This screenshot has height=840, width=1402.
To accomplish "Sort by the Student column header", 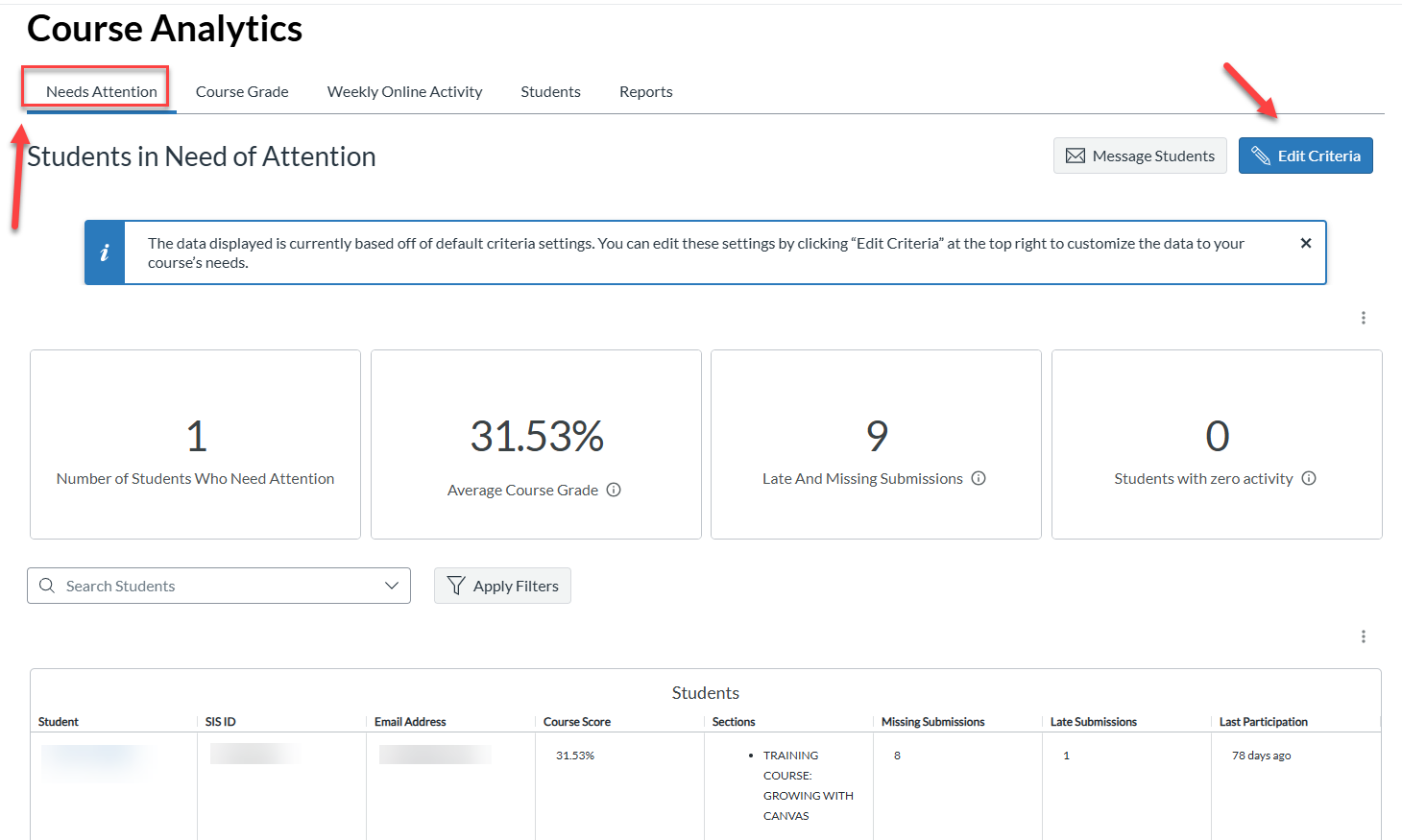I will 59,722.
